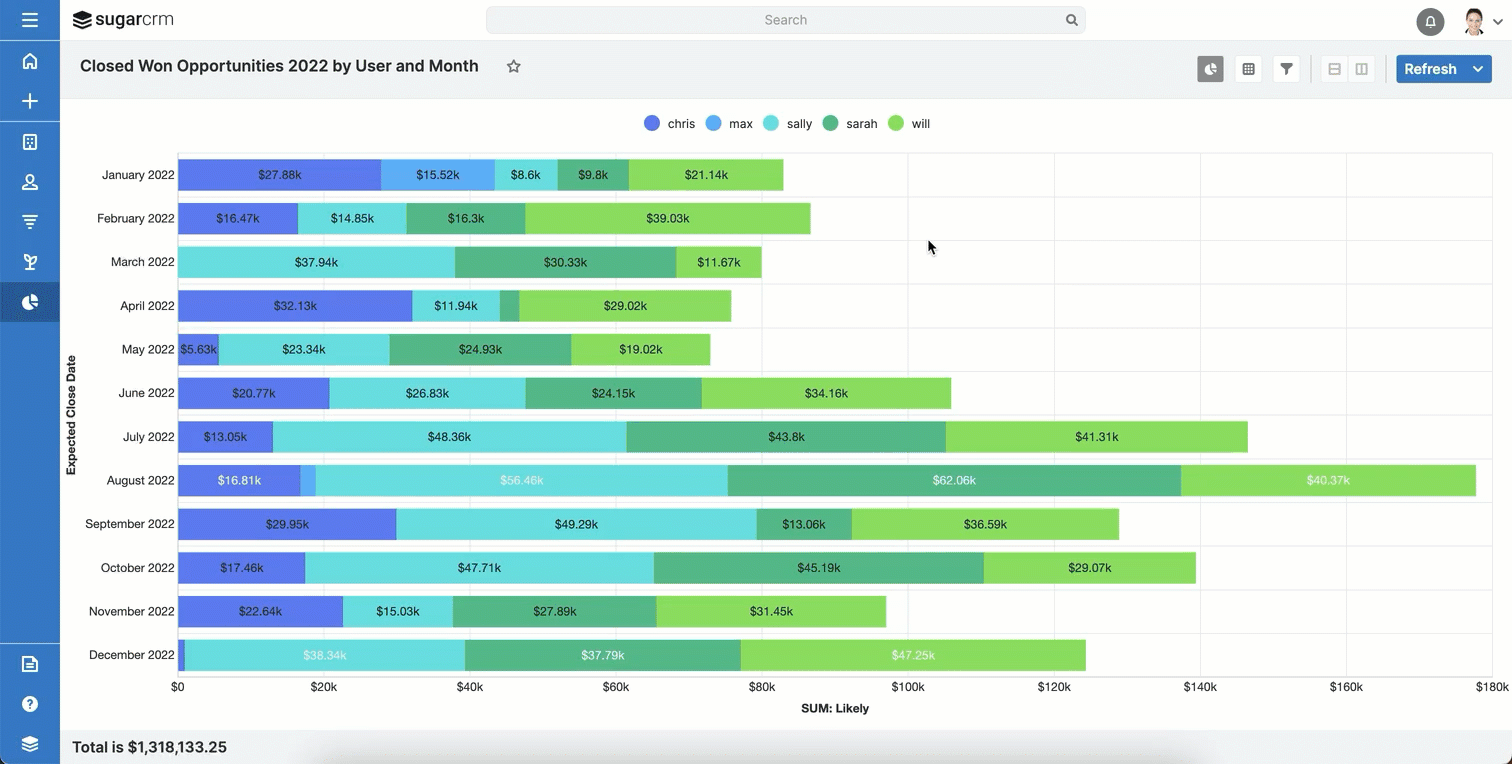Click the Refresh button
The width and height of the screenshot is (1512, 764).
click(x=1430, y=69)
